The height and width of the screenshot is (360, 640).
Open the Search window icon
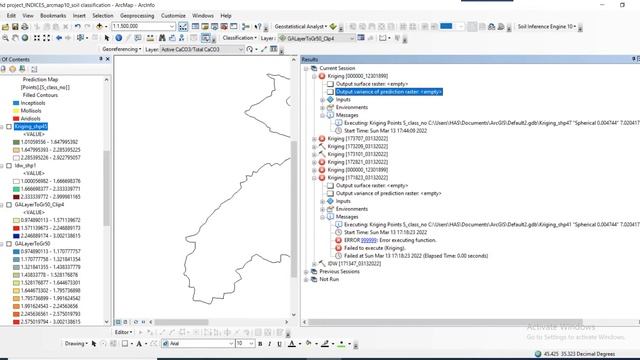pos(214,27)
